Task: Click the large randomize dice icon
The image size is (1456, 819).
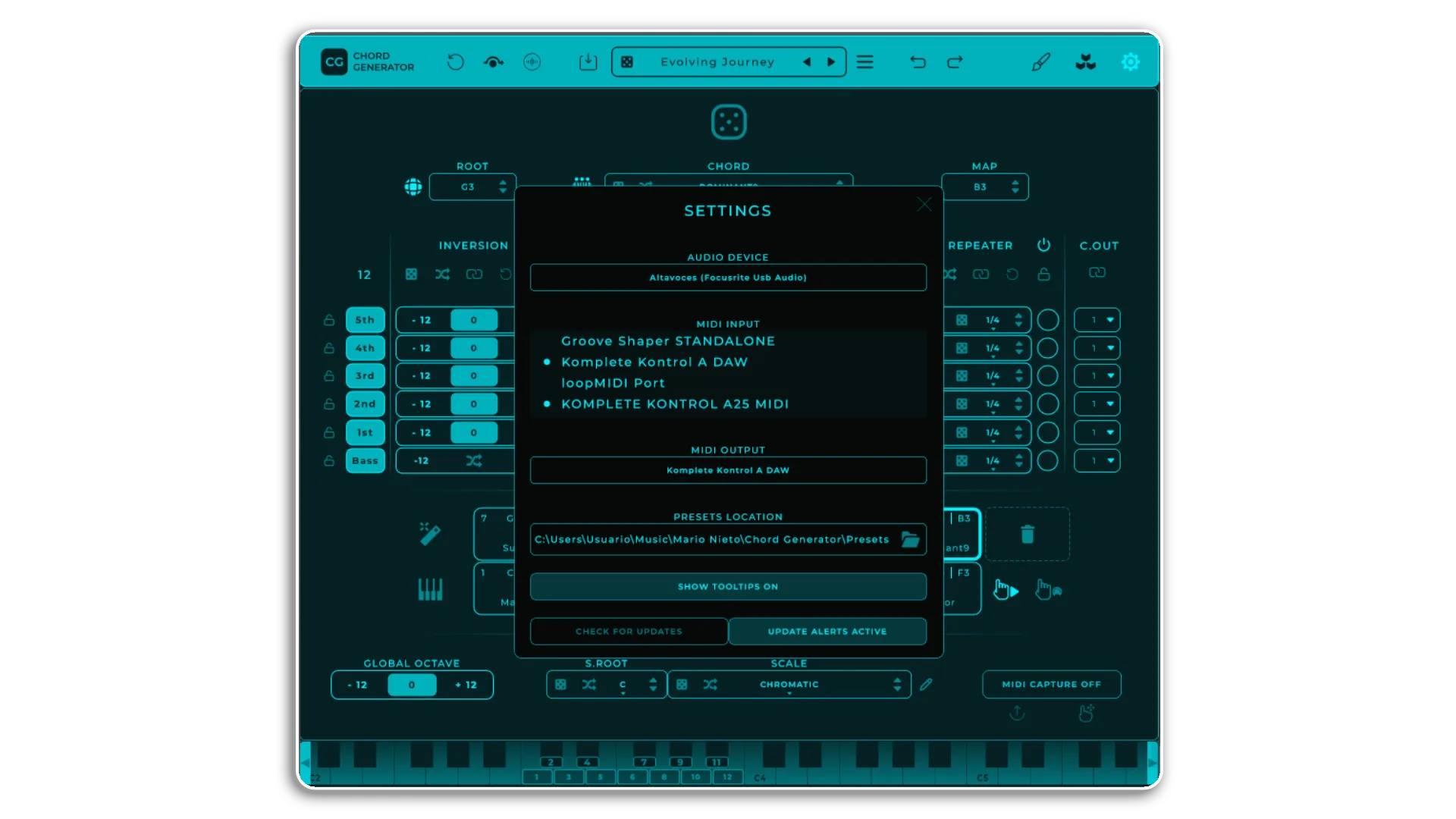Action: point(729,122)
